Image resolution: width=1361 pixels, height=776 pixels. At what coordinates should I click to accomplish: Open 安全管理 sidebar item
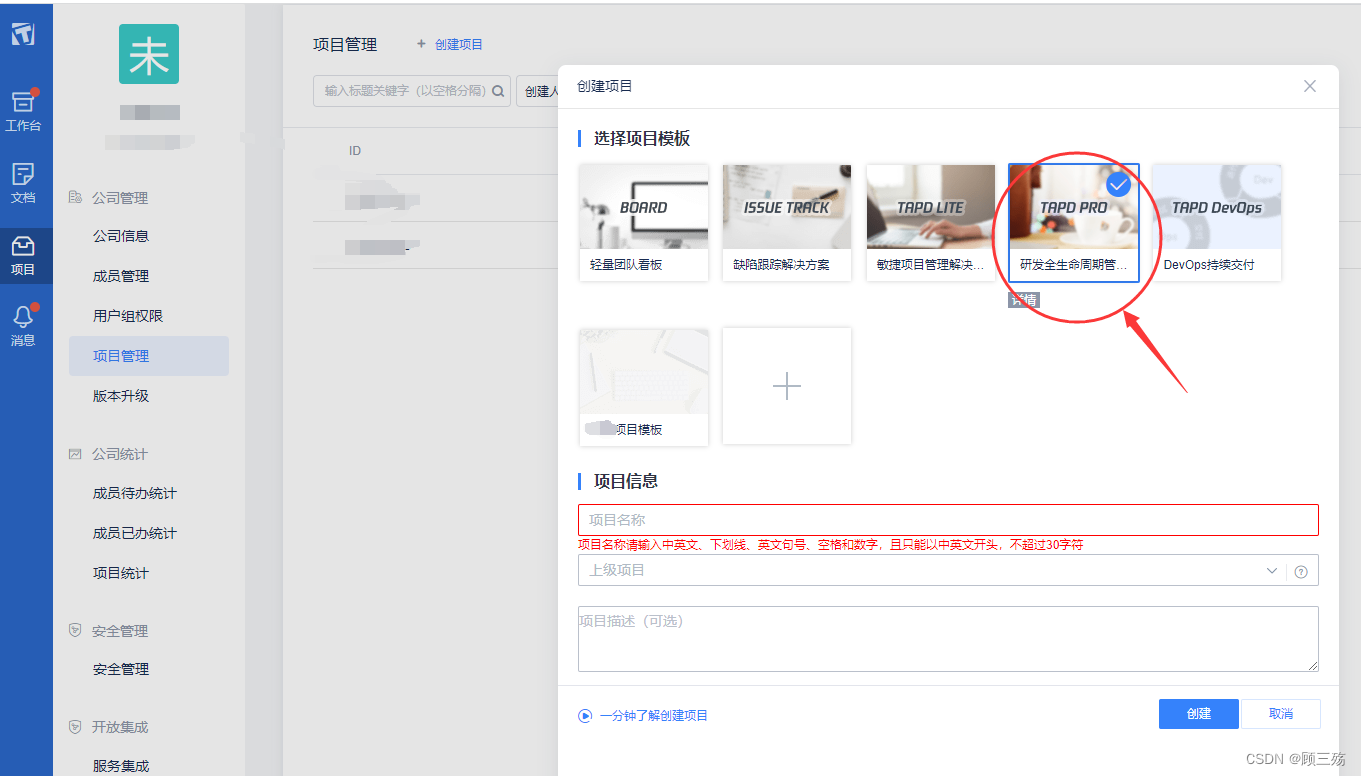tap(121, 669)
